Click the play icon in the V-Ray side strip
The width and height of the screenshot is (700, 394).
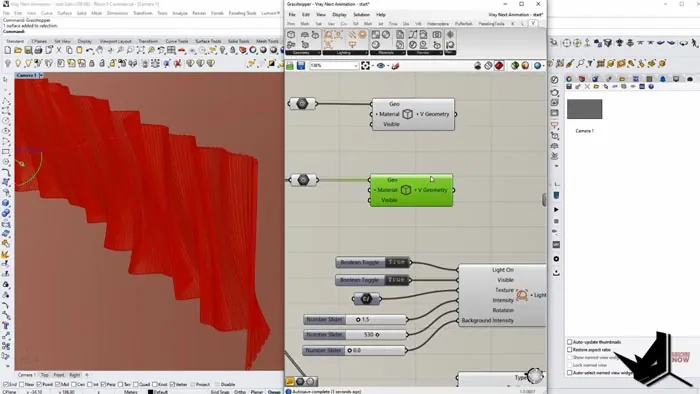pos(556,210)
